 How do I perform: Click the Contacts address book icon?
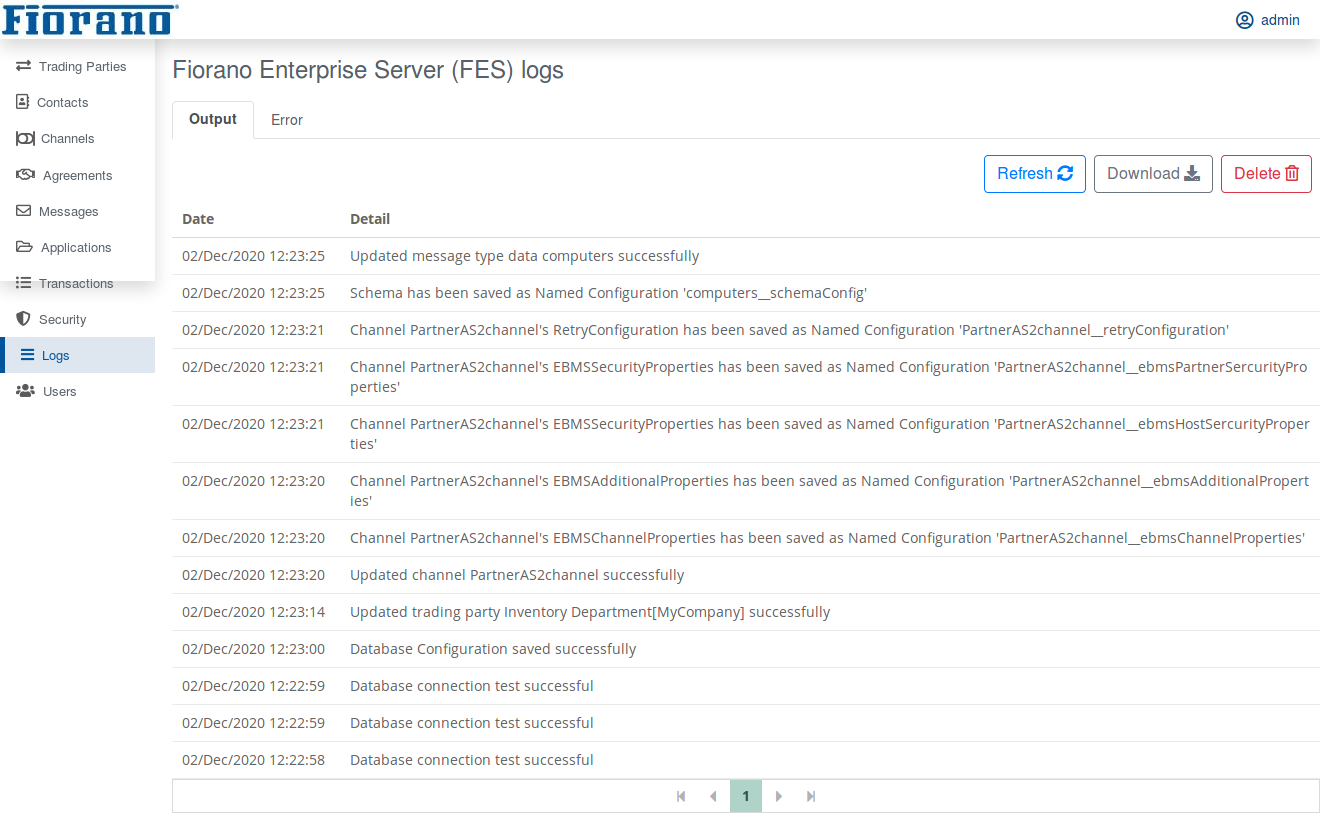pyautogui.click(x=23, y=102)
